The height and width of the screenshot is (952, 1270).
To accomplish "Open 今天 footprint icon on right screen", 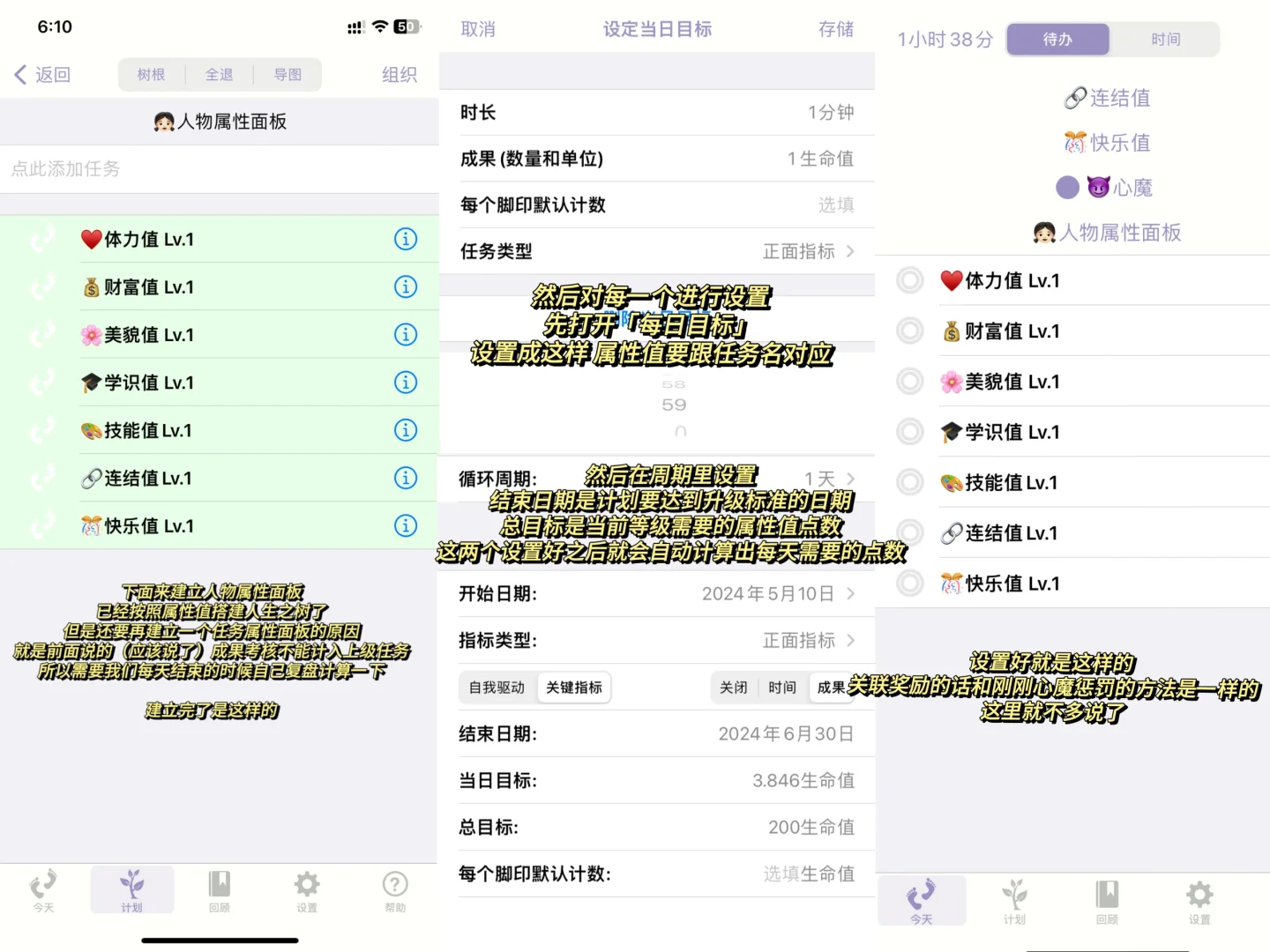I will pos(923,900).
